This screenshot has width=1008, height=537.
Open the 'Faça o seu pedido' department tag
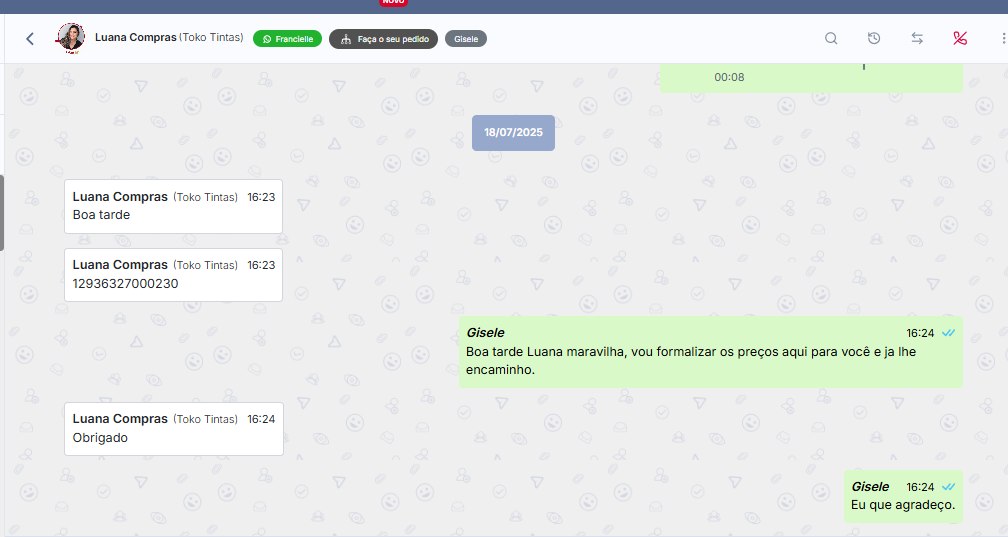point(383,39)
